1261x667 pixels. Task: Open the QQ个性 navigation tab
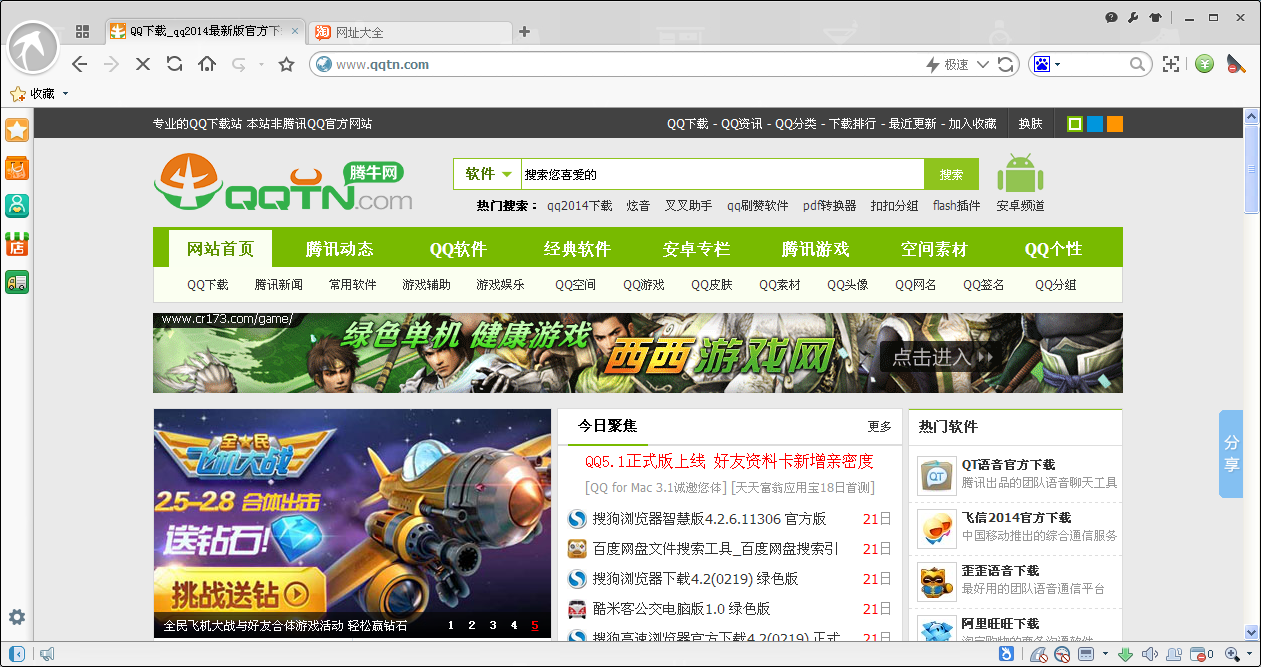pos(1053,249)
